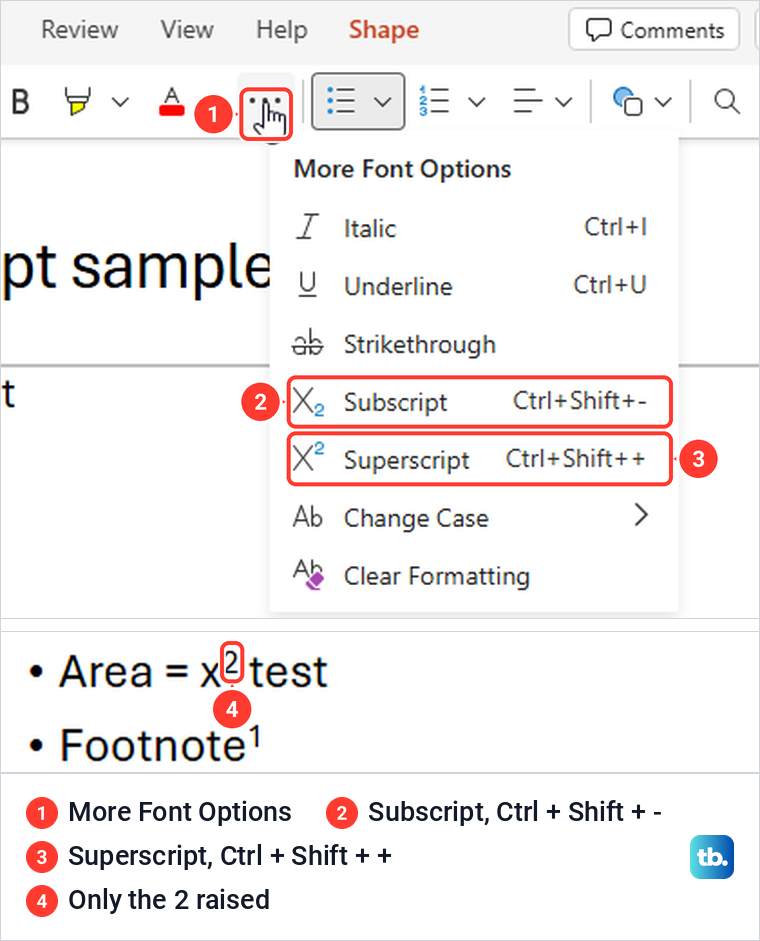This screenshot has width=760, height=941.
Task: Open Change Case submenu
Action: pos(474,517)
